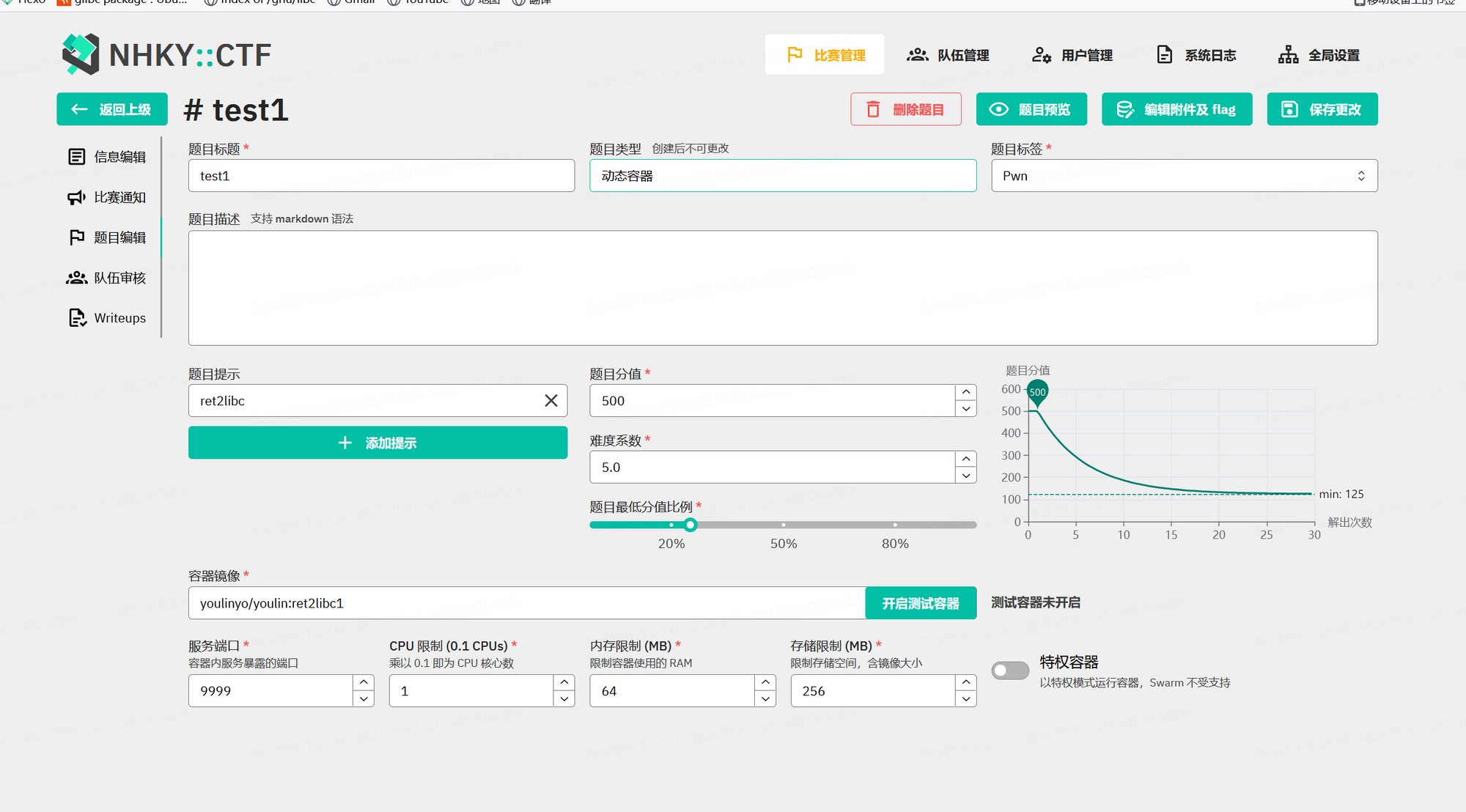The height and width of the screenshot is (812, 1466).
Task: Select Writeups in the sidebar
Action: click(108, 318)
